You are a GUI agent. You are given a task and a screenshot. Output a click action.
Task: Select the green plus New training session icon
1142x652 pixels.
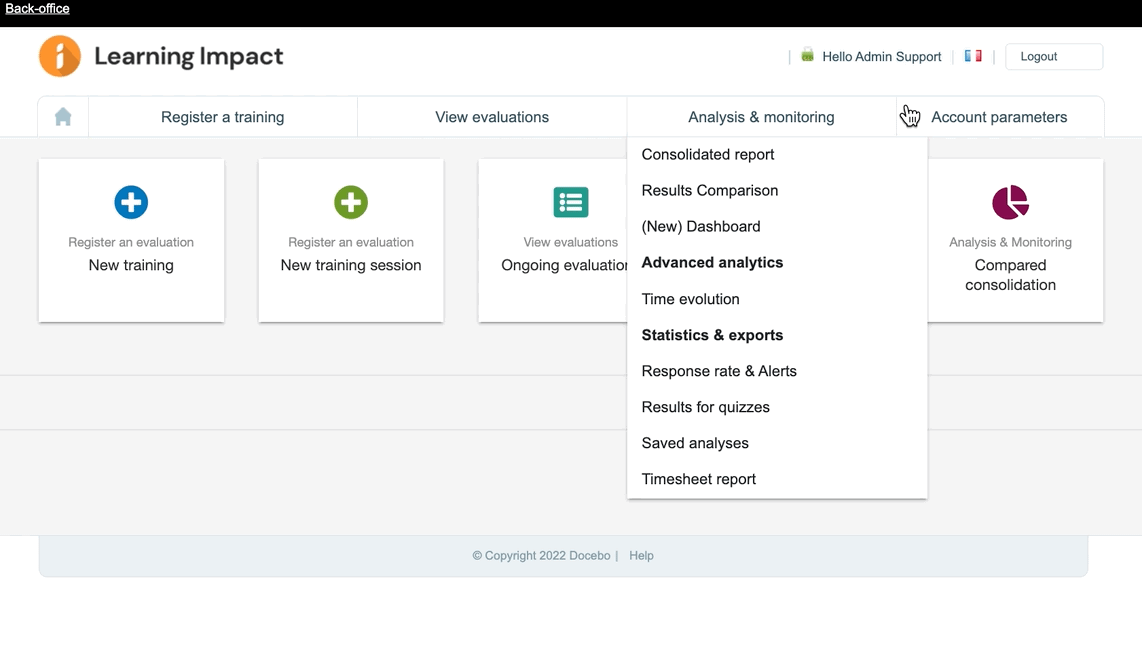(x=351, y=202)
